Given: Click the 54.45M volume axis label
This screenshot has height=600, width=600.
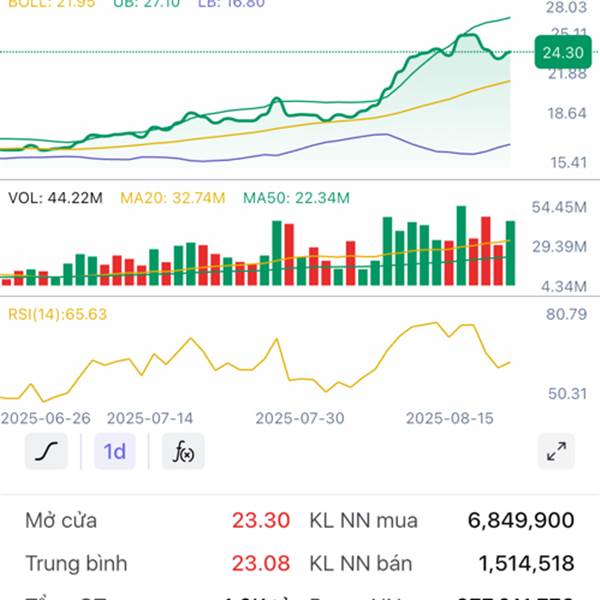Looking at the screenshot, I should [x=559, y=207].
